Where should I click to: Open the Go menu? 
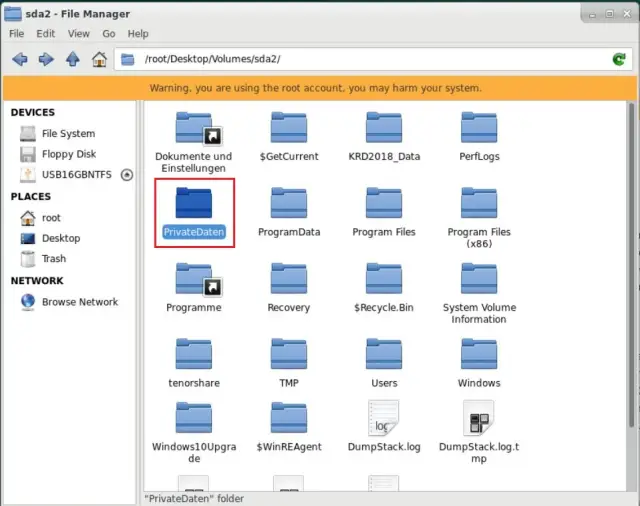108,34
